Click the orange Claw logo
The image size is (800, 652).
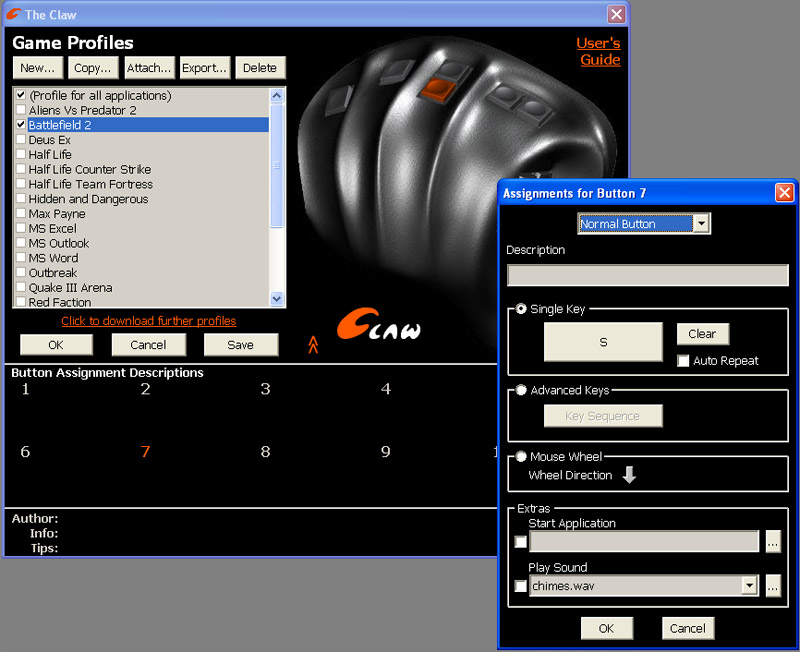379,324
